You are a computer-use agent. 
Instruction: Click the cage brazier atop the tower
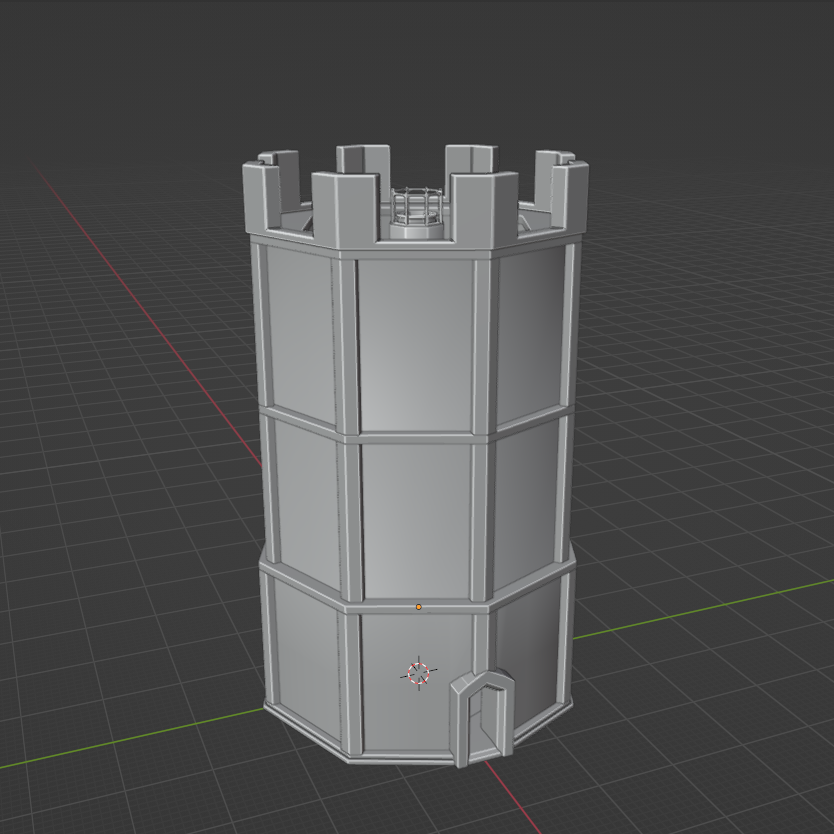coord(416,213)
